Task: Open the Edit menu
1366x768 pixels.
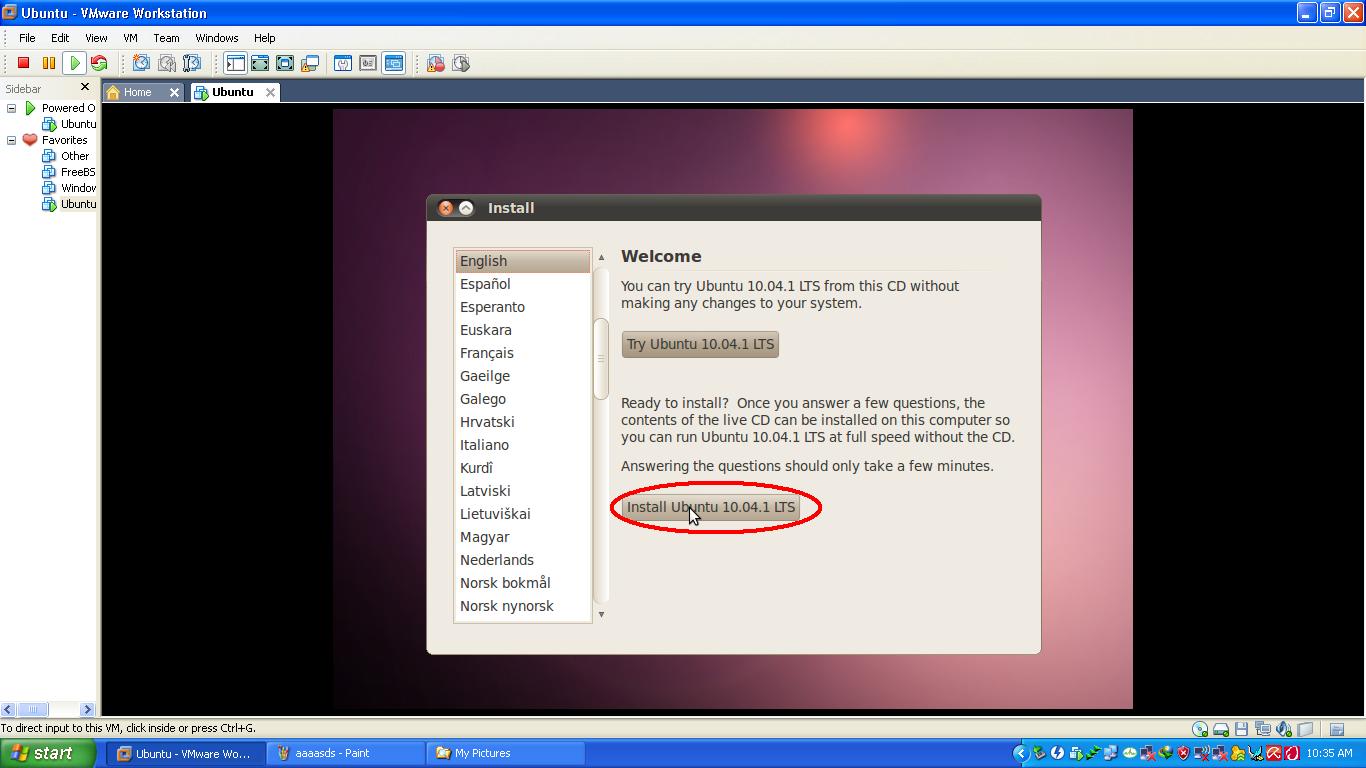Action: click(x=60, y=38)
